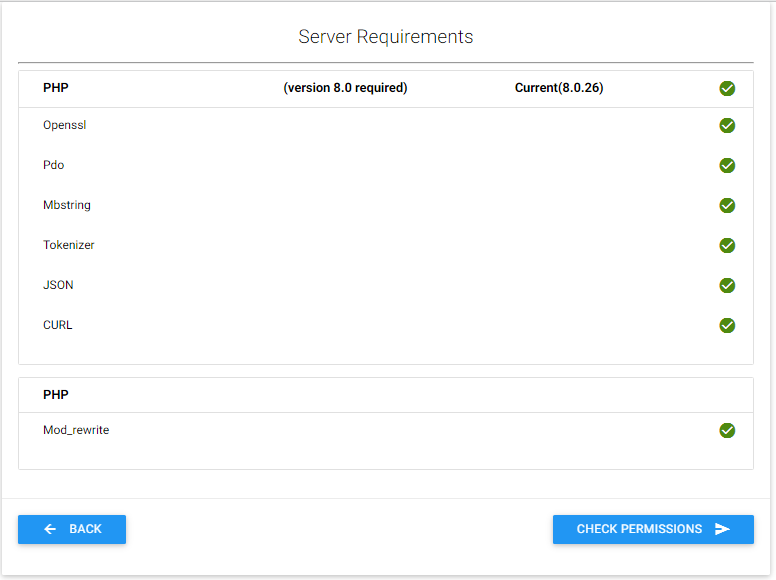Click the green checkmark next to PHP version
Viewport: 776px width, 580px height.
727,88
